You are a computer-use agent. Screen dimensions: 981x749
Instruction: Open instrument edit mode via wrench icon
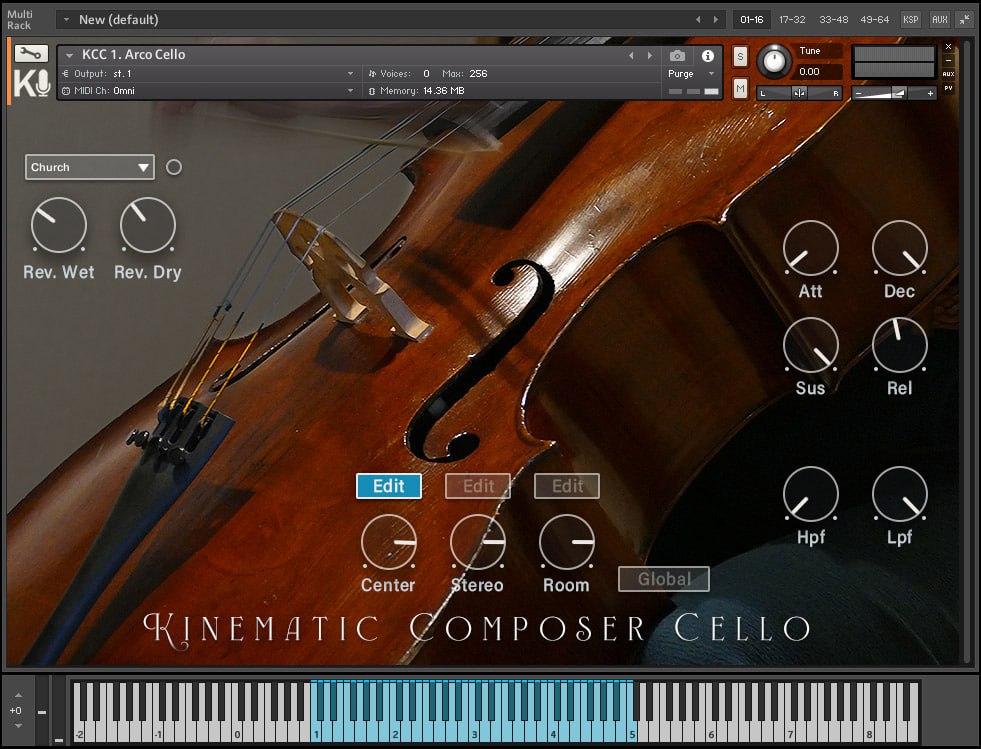31,54
